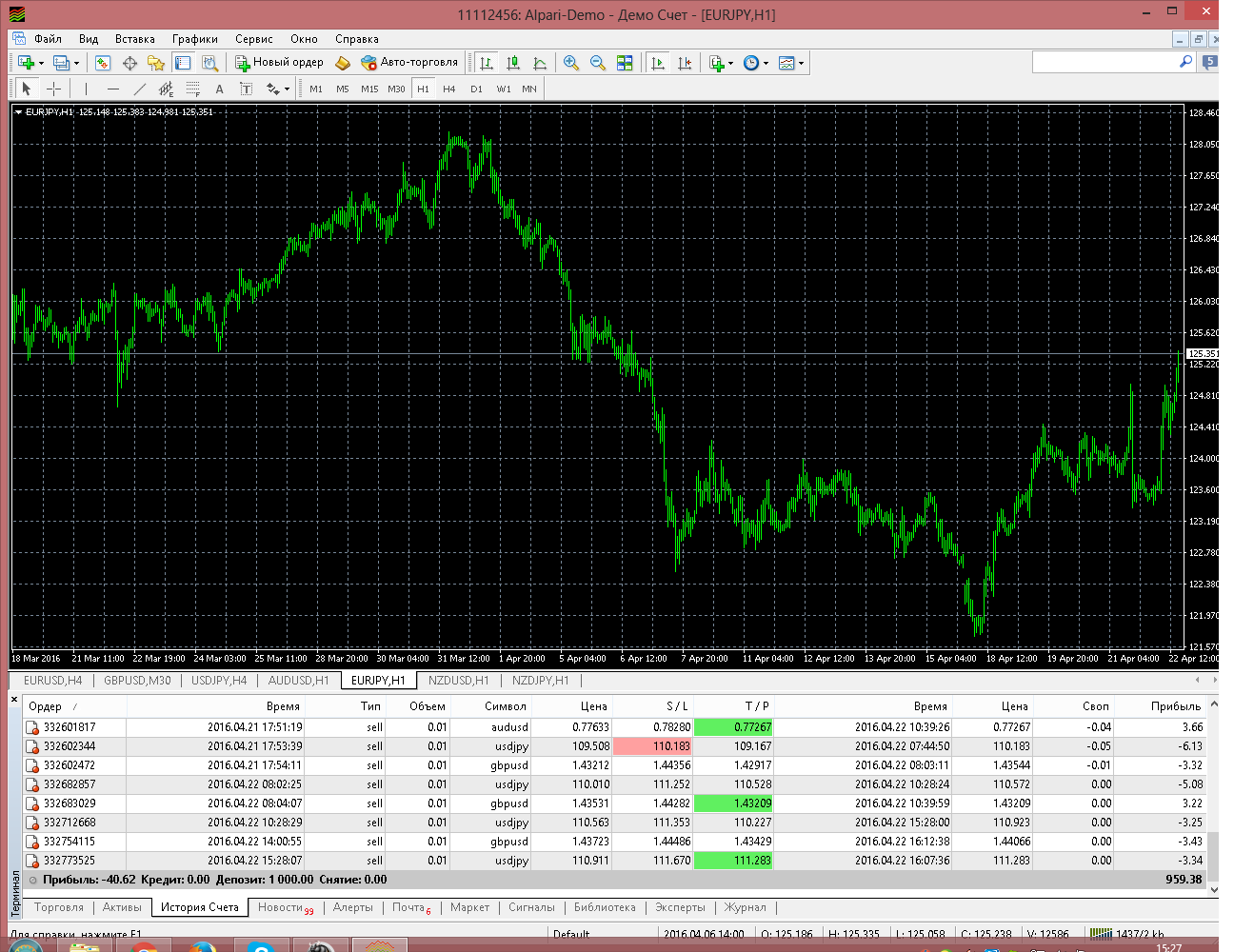The image size is (1234, 952).
Task: Expand the templates dropdown arrow
Action: [801, 64]
